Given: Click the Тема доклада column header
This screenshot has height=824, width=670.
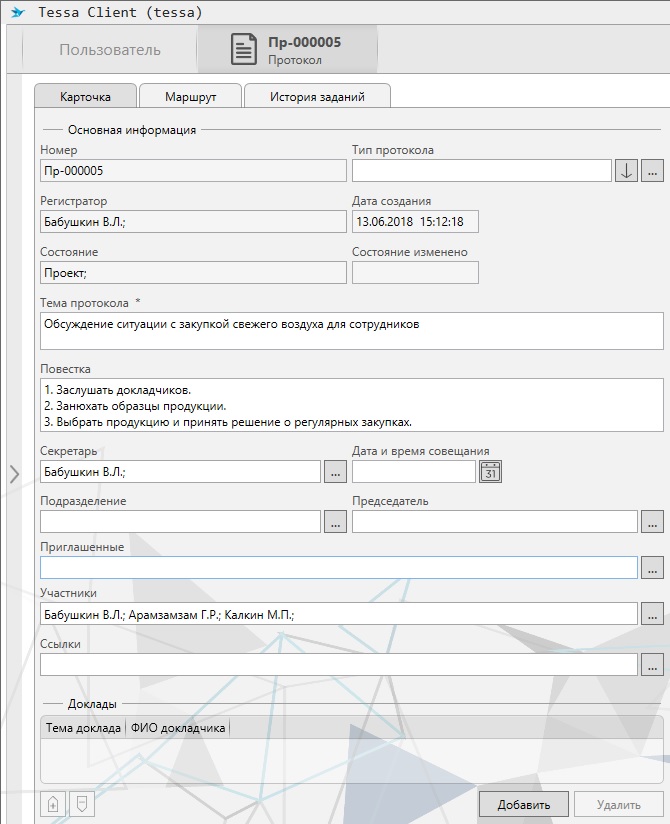Looking at the screenshot, I should (x=83, y=728).
